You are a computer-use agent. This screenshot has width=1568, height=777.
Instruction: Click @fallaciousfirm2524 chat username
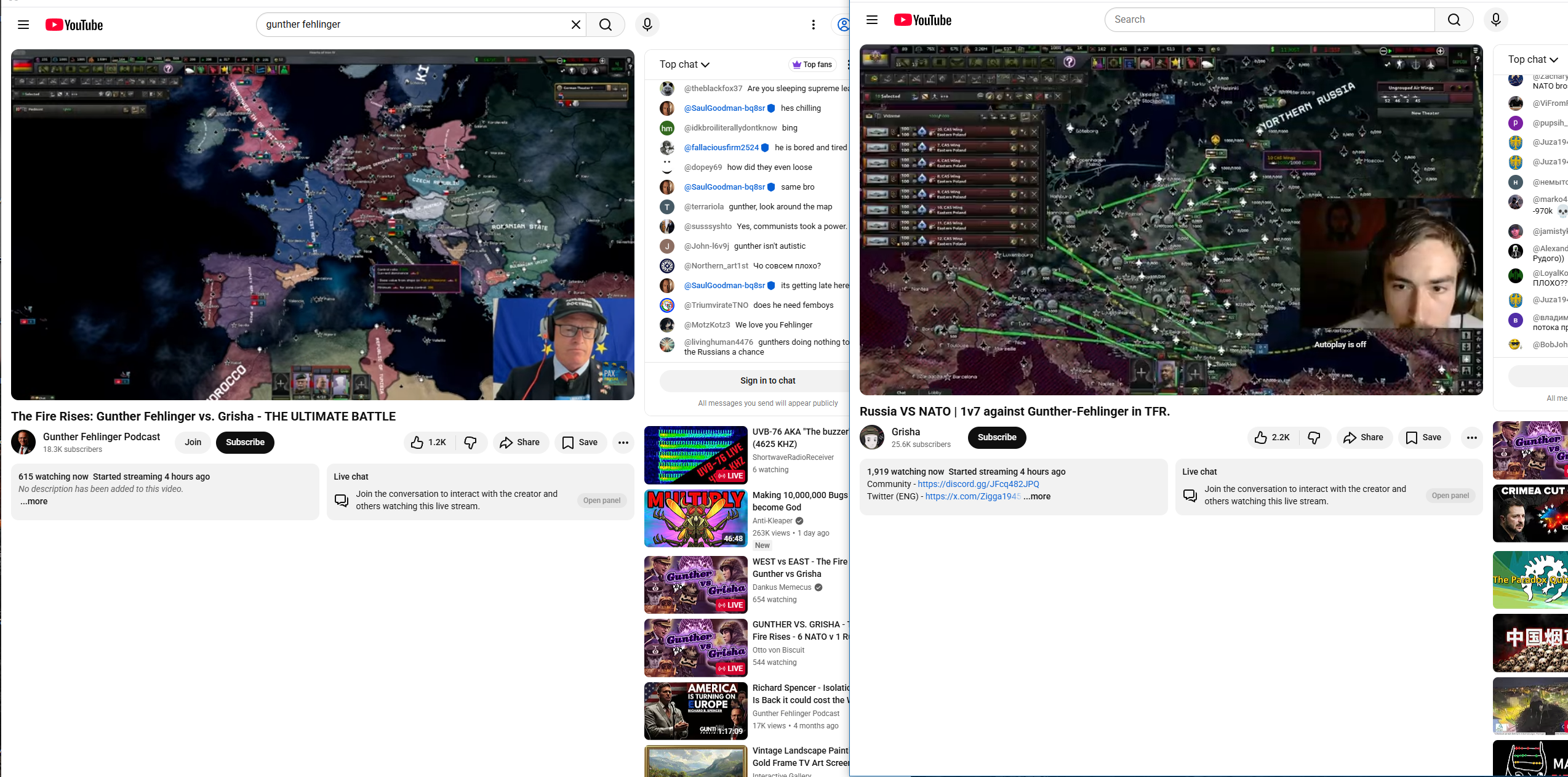click(x=721, y=148)
